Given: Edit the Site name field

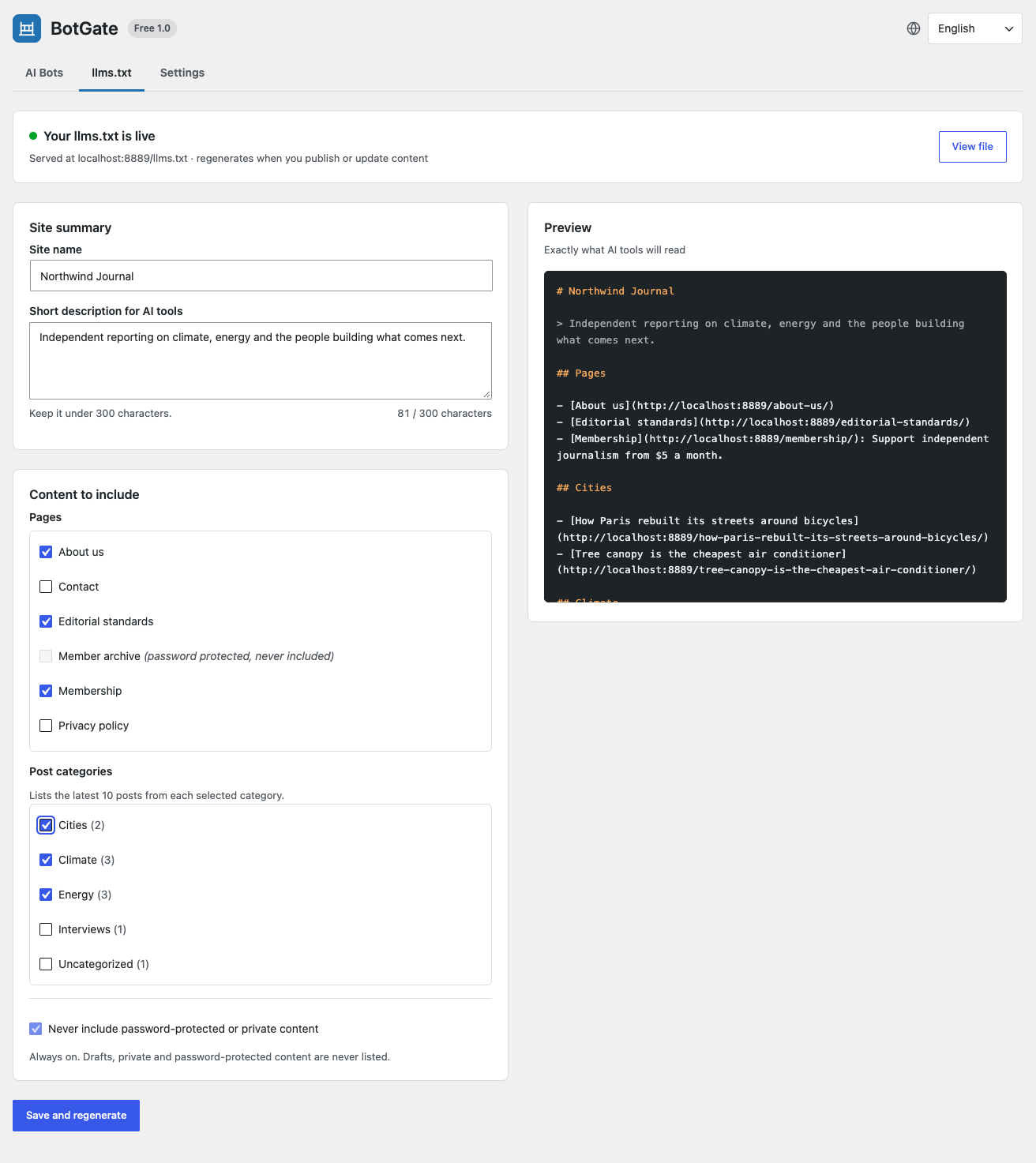Looking at the screenshot, I should click(261, 276).
